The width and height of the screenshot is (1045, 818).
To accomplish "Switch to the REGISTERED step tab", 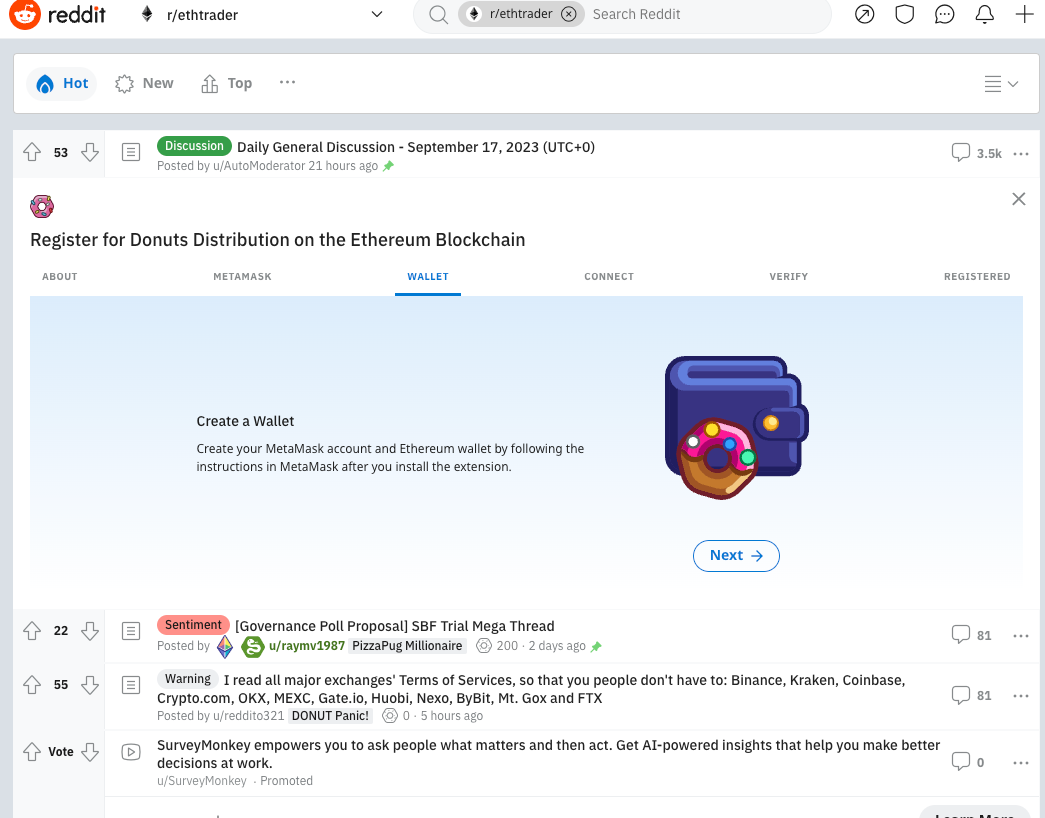I will coord(977,277).
